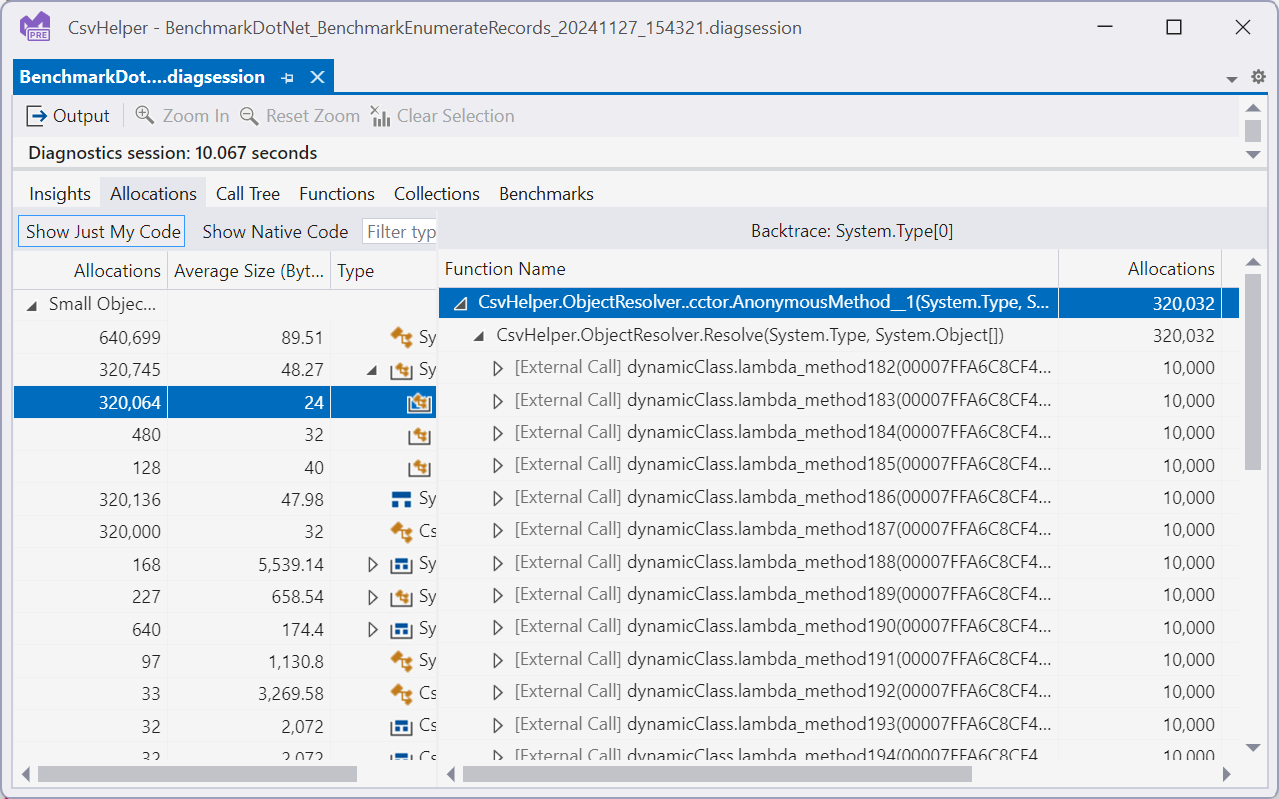Select the lambda_method186 row
Image resolution: width=1279 pixels, height=799 pixels.
[x=839, y=498]
